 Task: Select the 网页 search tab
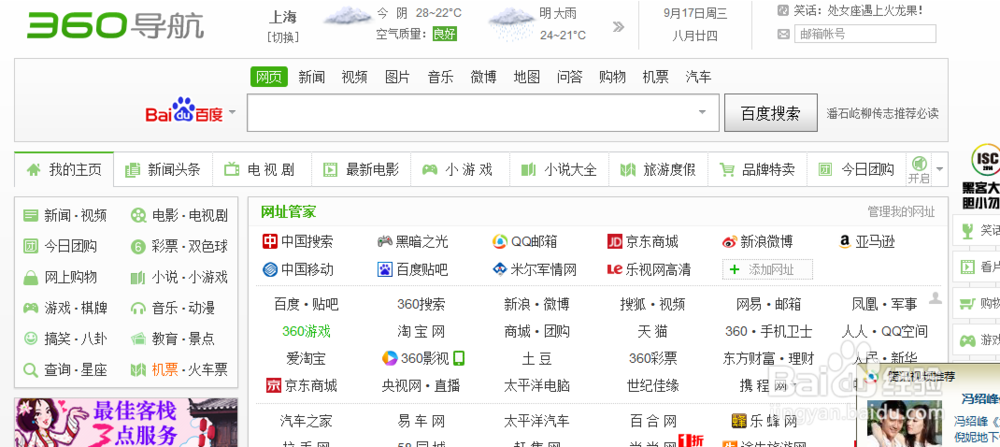(x=268, y=77)
